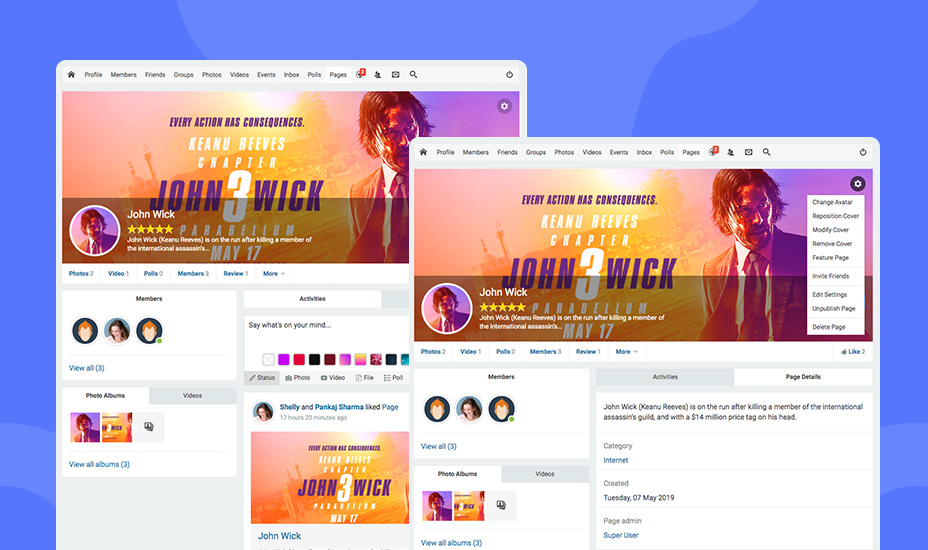928x550 pixels.
Task: Choose Modify Cover from the gear menu
Action: pos(830,230)
